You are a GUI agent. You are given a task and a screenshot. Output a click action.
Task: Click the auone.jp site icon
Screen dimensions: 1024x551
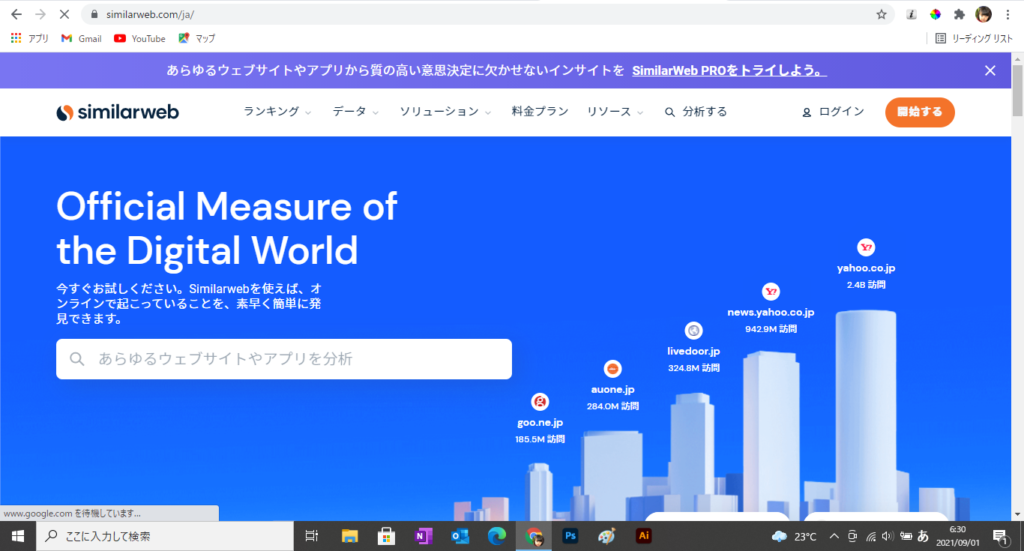[x=613, y=369]
